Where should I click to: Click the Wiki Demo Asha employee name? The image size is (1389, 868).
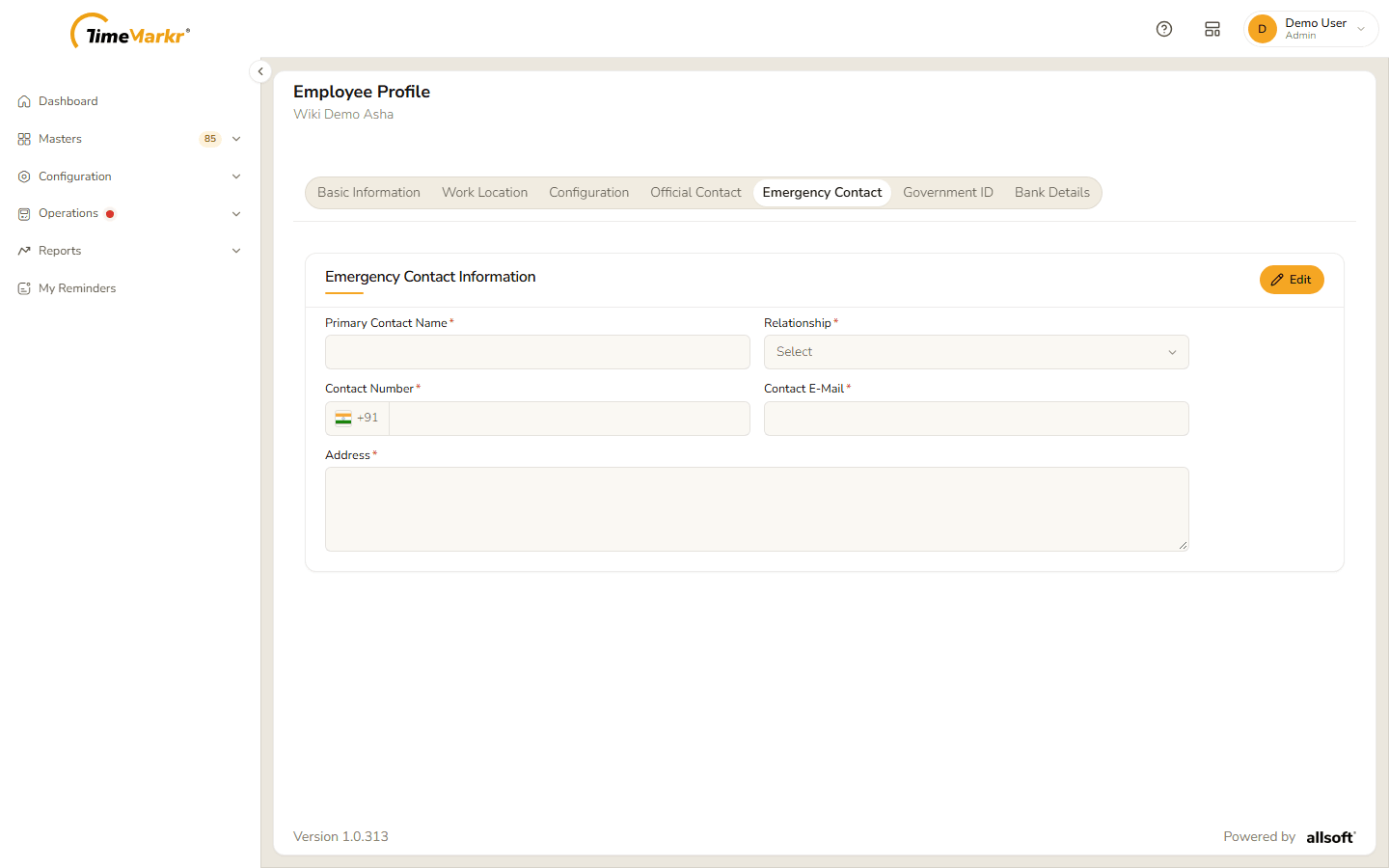click(x=343, y=114)
